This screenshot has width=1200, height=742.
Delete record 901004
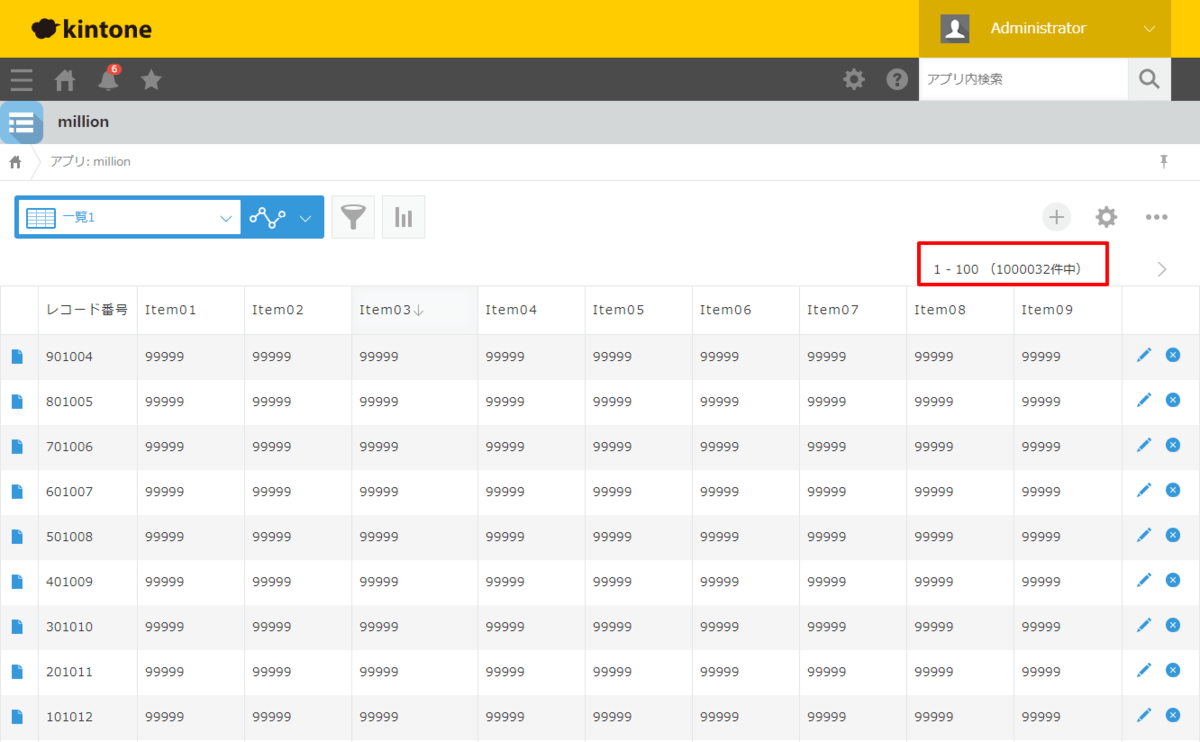1173,355
